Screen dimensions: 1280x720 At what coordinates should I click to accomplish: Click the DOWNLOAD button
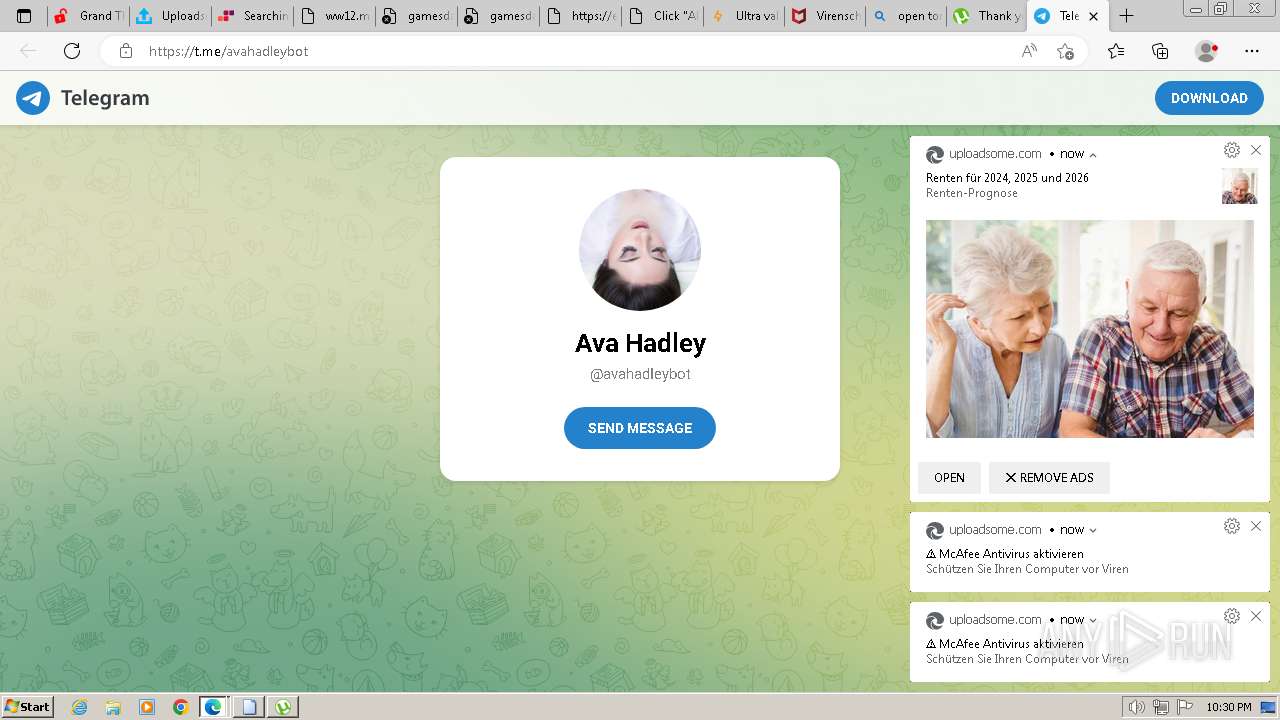pyautogui.click(x=1209, y=98)
